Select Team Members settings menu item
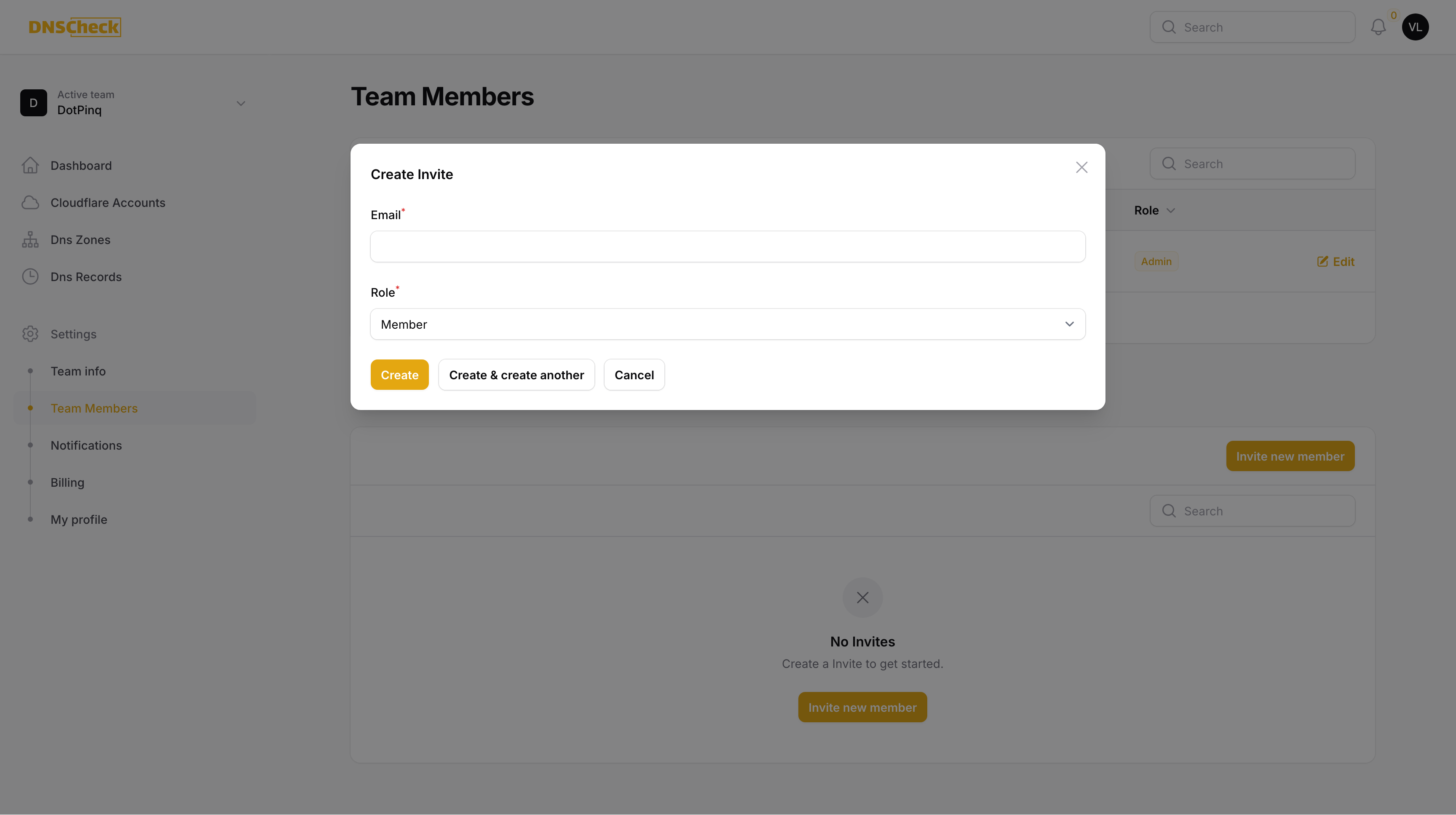Viewport: 1456px width, 815px height. pyautogui.click(x=94, y=408)
